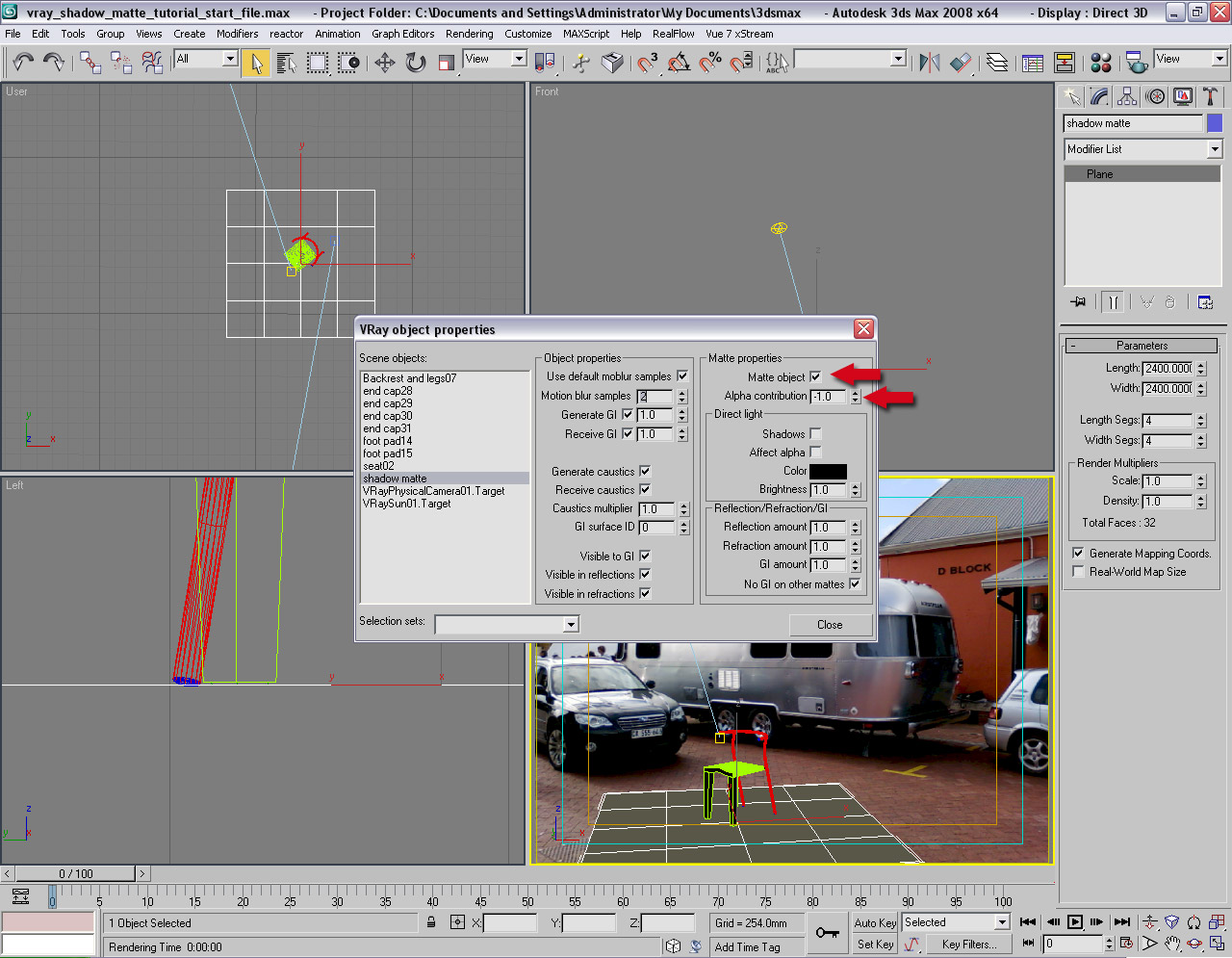
Task: Uncheck Generate Mapping Coords
Action: 1078,554
